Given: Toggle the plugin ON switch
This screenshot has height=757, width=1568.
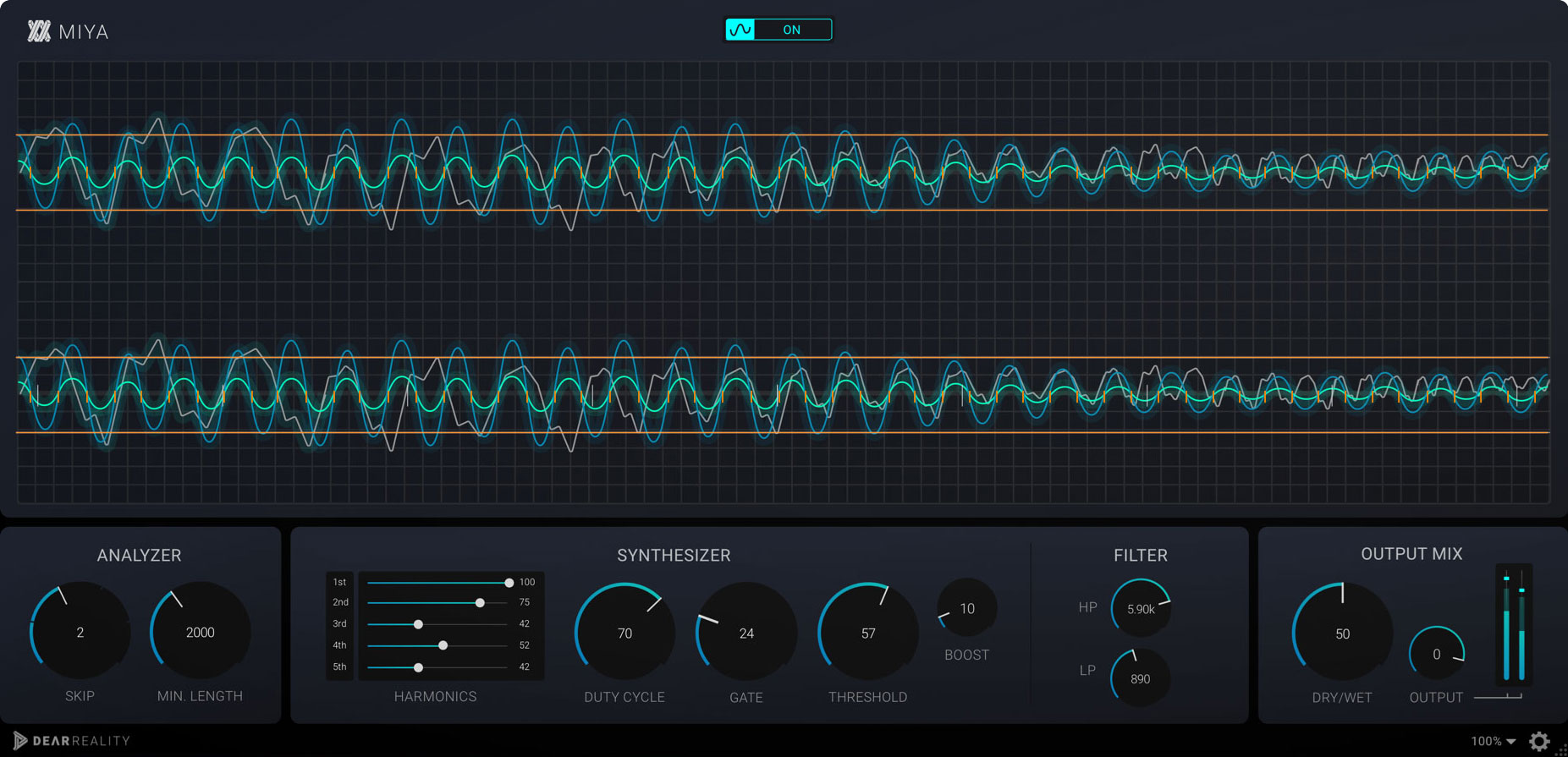Looking at the screenshot, I should pos(792,30).
